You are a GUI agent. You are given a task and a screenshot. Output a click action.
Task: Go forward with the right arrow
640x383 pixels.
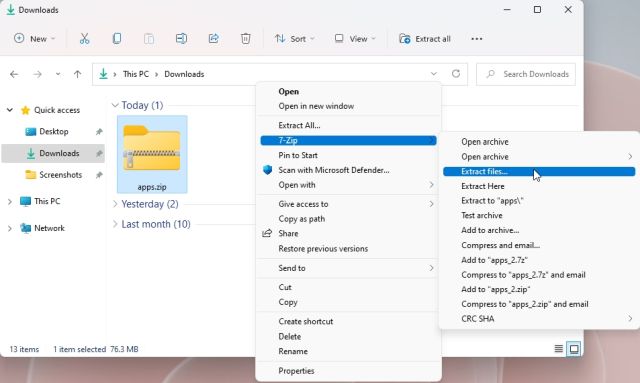tap(38, 74)
